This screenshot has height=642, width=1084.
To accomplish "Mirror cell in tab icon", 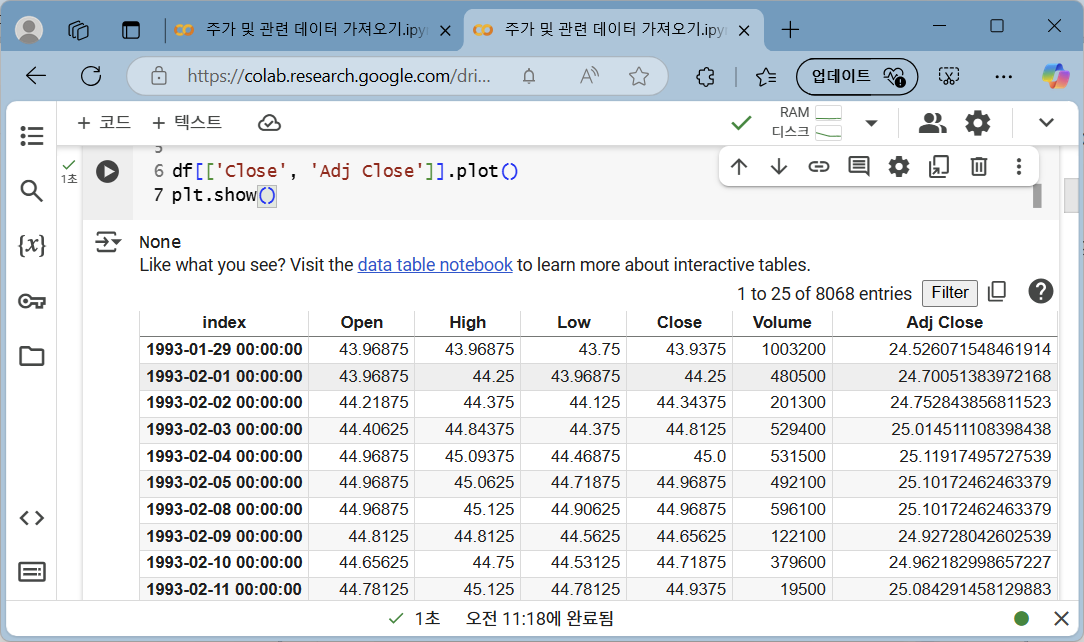I will (939, 167).
